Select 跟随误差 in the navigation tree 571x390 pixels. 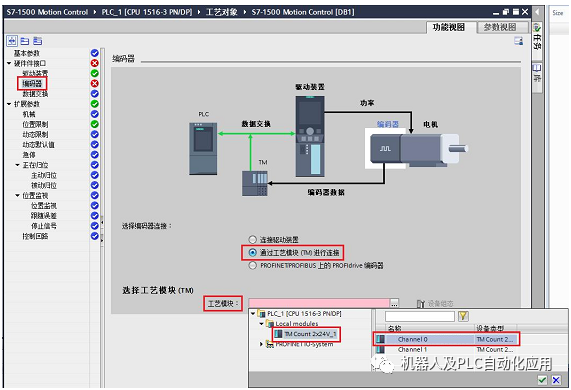44,216
